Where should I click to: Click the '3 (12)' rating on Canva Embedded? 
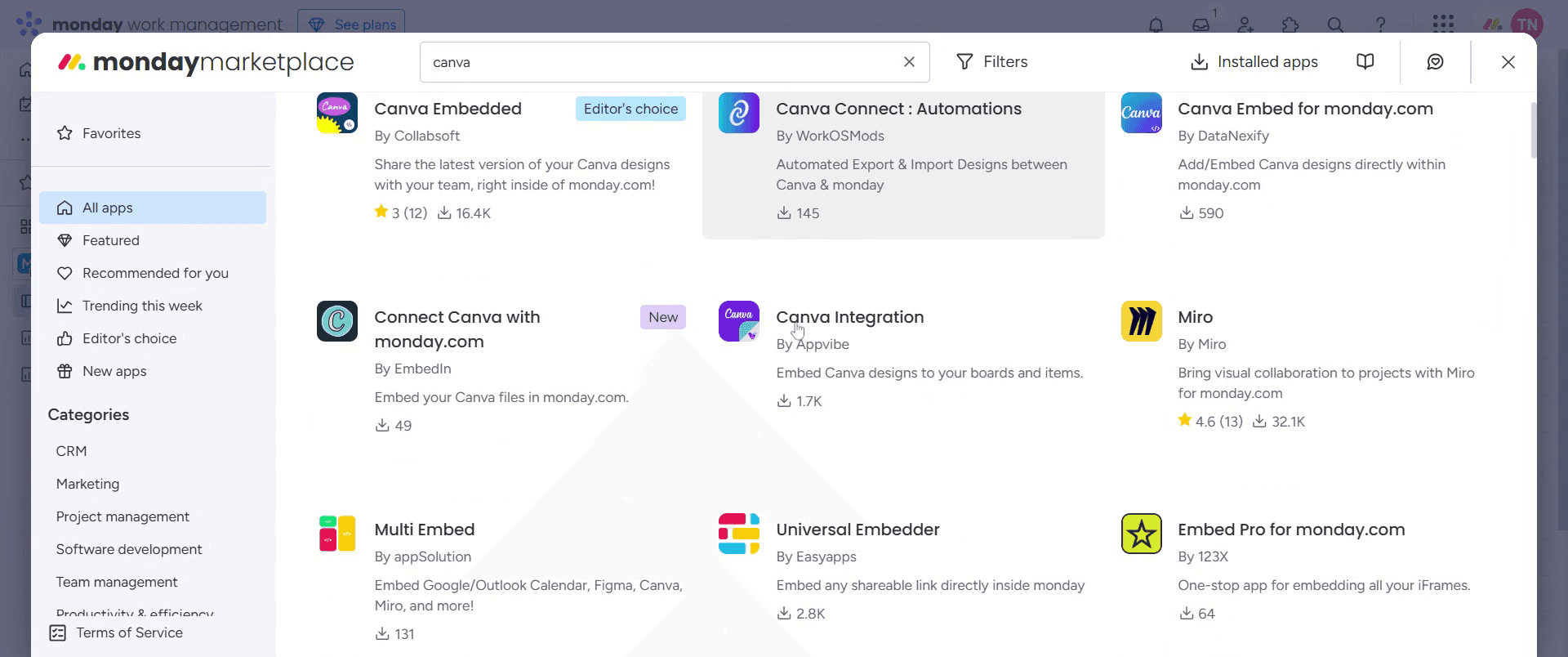click(x=401, y=213)
